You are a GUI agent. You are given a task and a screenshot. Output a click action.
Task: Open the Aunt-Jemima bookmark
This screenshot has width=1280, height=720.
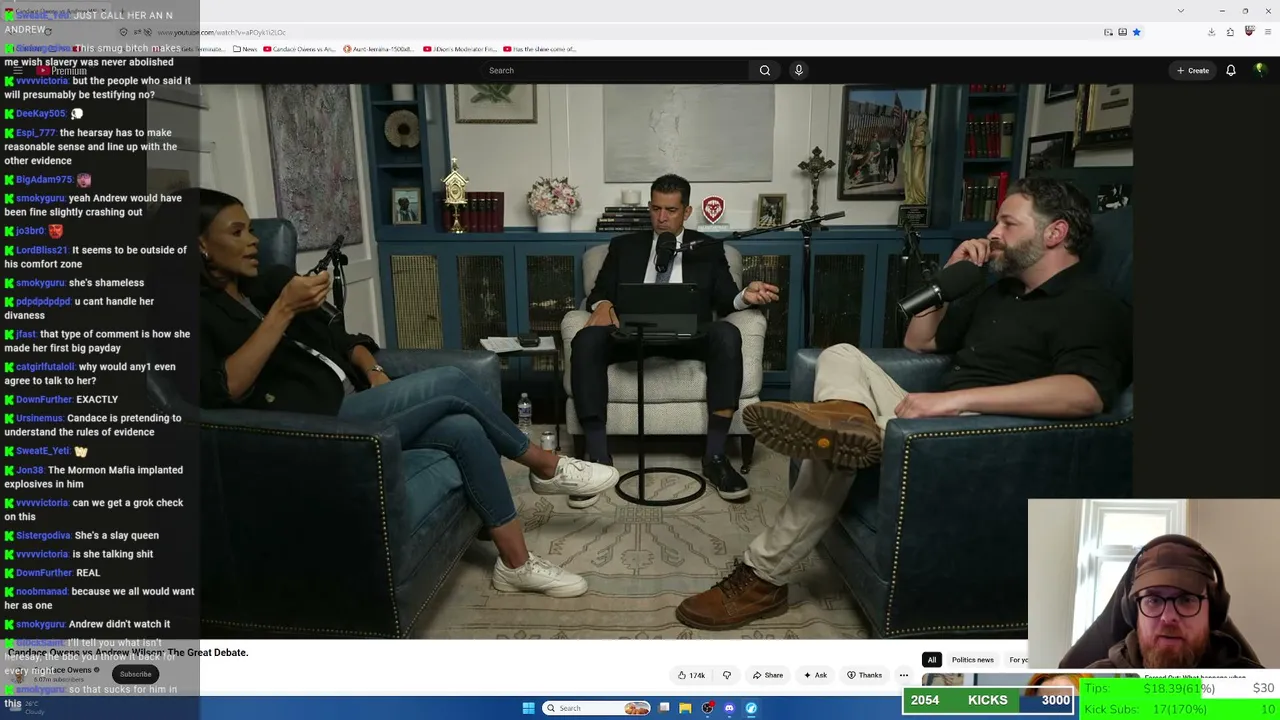coord(379,49)
